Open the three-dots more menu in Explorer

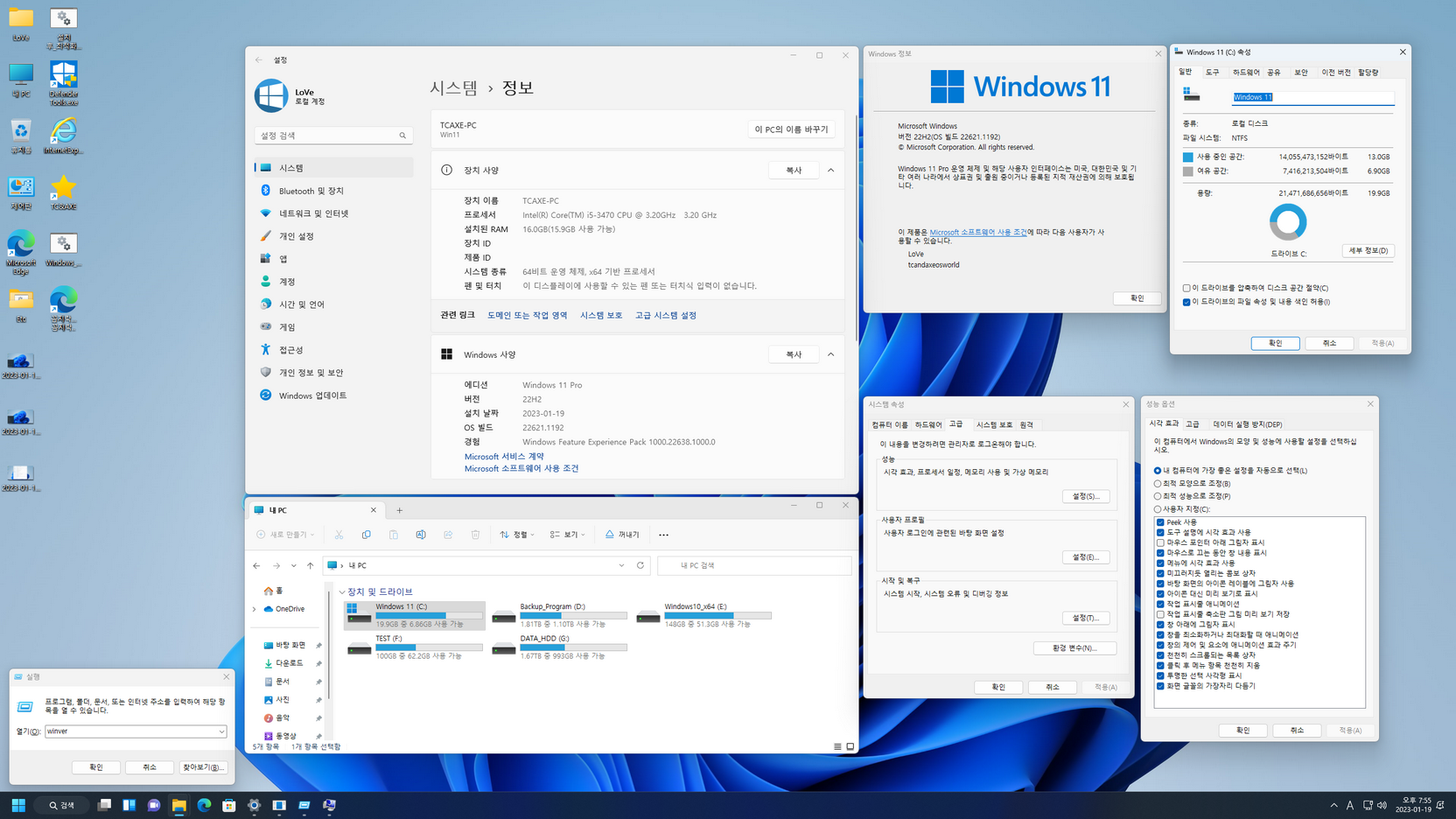pos(663,535)
